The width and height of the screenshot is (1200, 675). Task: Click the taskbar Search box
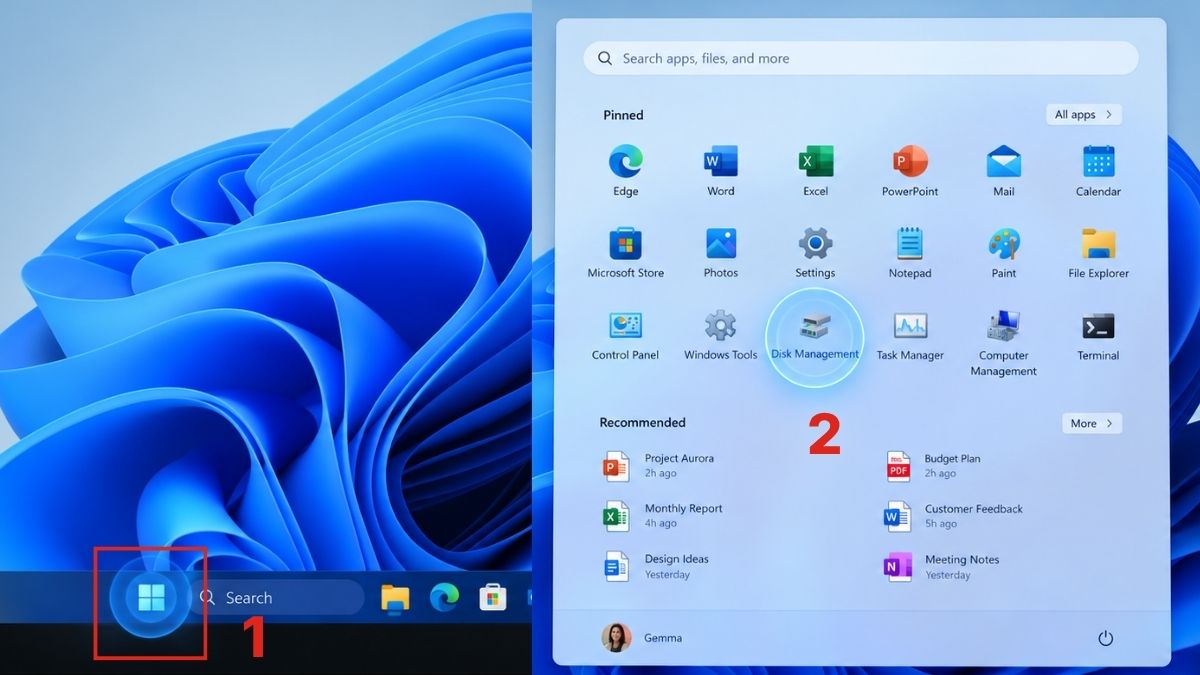coord(277,598)
